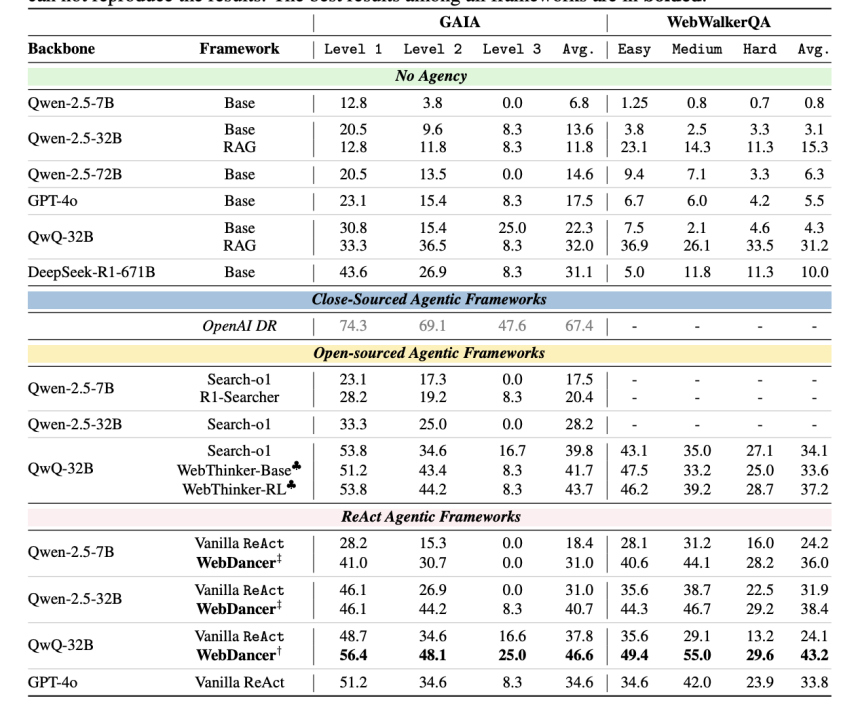Screen dimensions: 858x720
Task: Select the 38.4 WebWalkerQA average for WebDancer
Action: (814, 609)
